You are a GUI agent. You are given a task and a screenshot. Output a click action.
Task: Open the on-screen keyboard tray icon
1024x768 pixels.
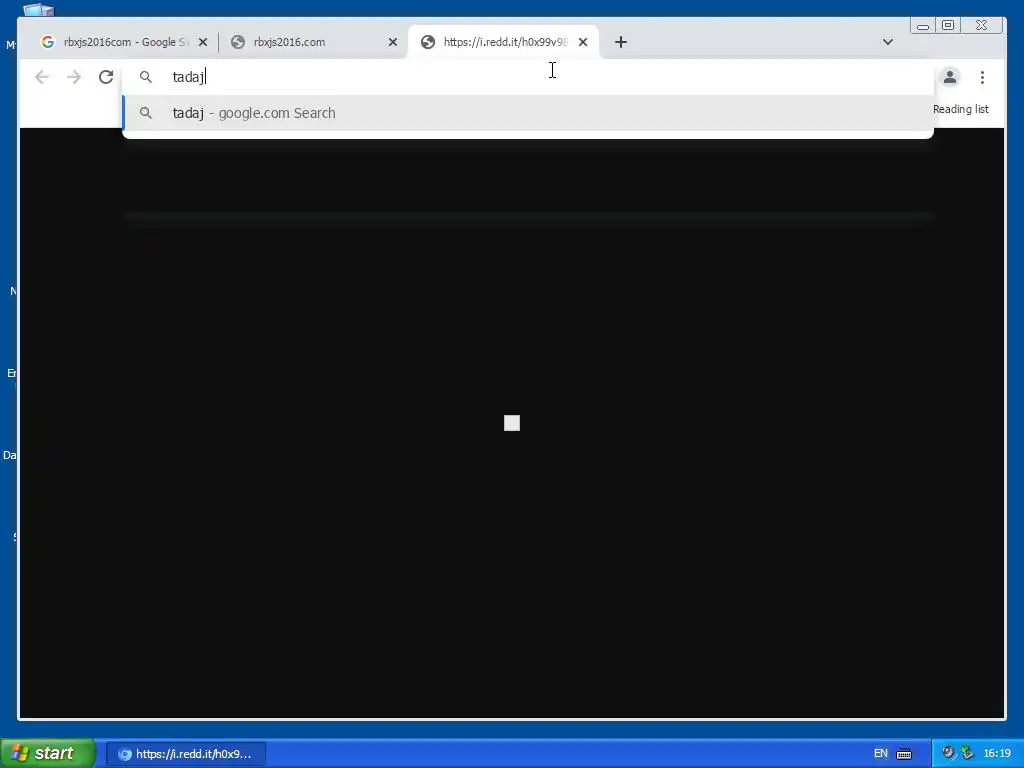pos(904,754)
